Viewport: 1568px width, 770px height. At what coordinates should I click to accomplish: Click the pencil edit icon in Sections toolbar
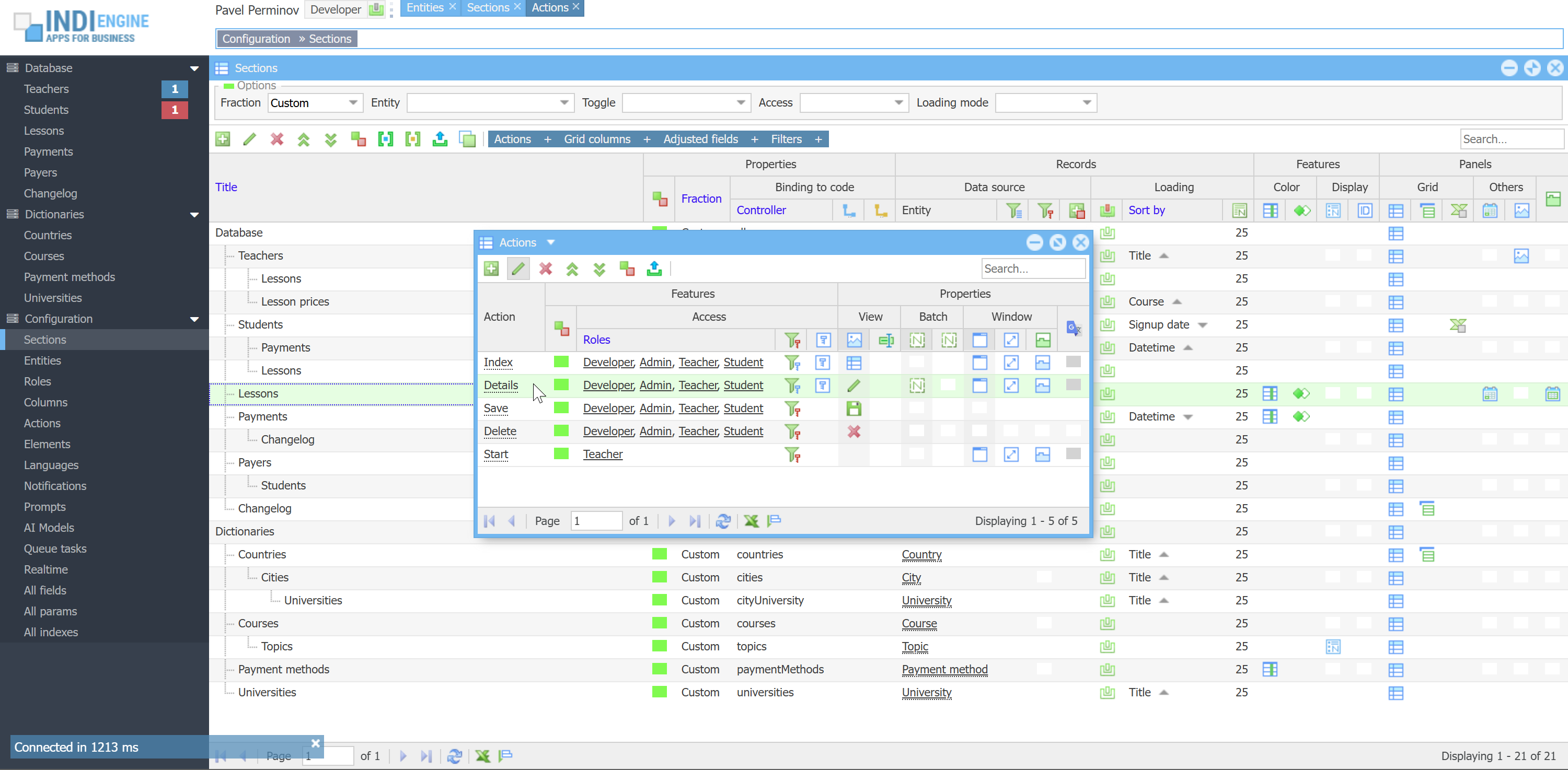point(249,138)
